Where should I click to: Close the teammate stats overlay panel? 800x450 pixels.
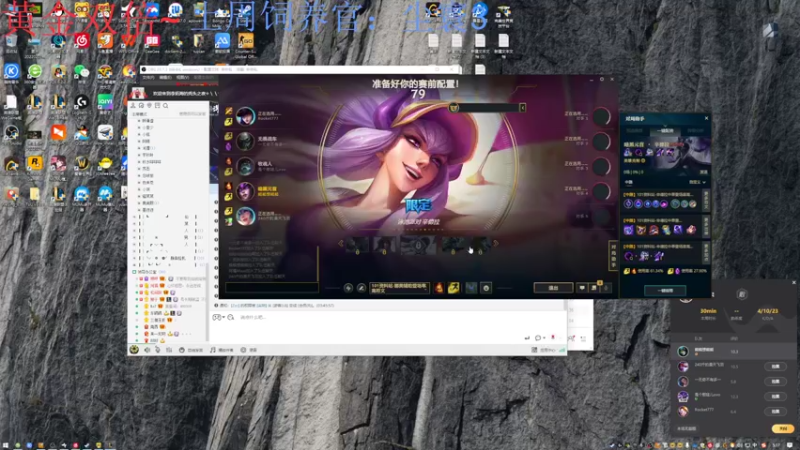tap(793, 282)
